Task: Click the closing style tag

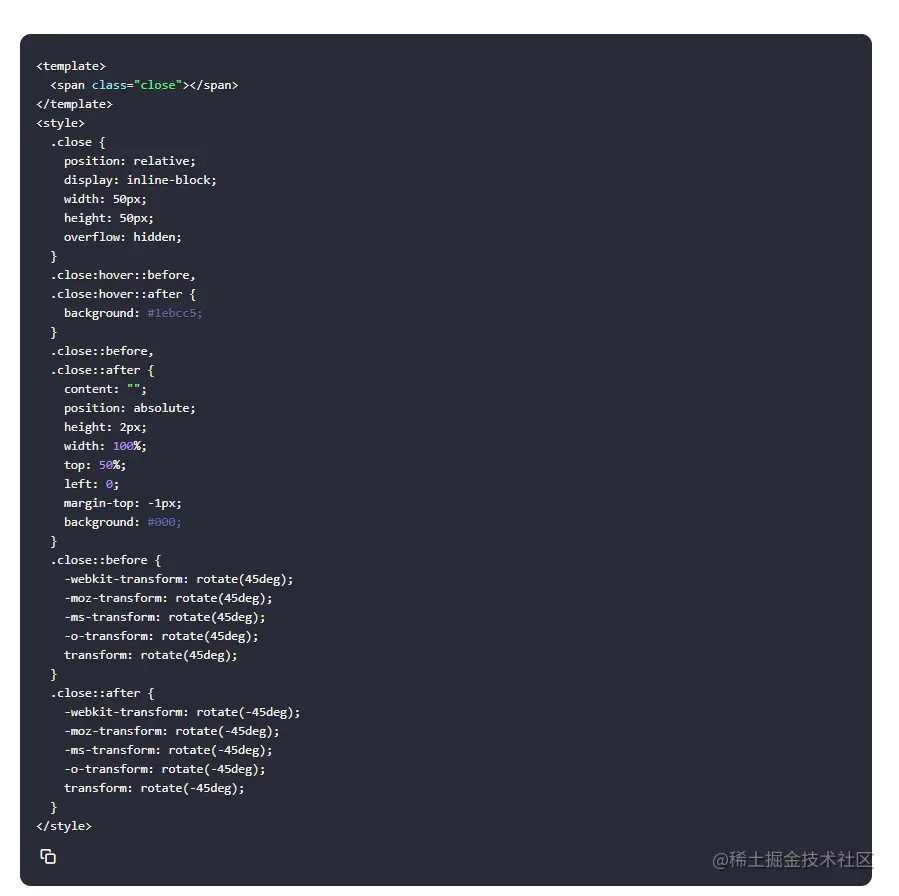Action: click(x=64, y=826)
